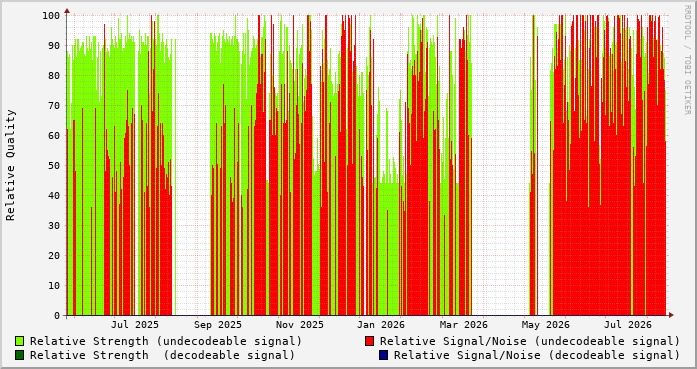Click the x-axis arrowhead at right end
The image size is (697, 369).
[x=671, y=315]
